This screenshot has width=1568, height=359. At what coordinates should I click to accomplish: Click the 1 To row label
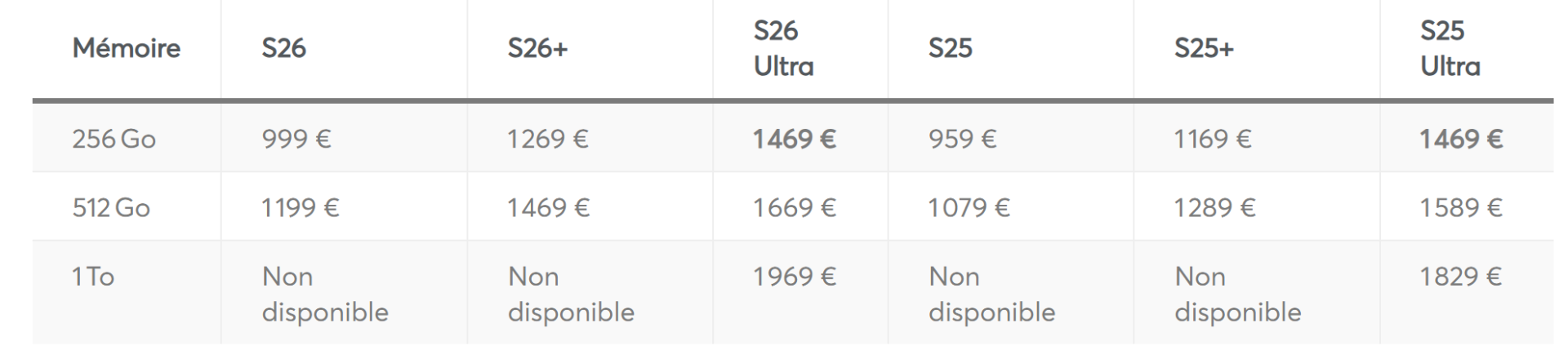93,277
